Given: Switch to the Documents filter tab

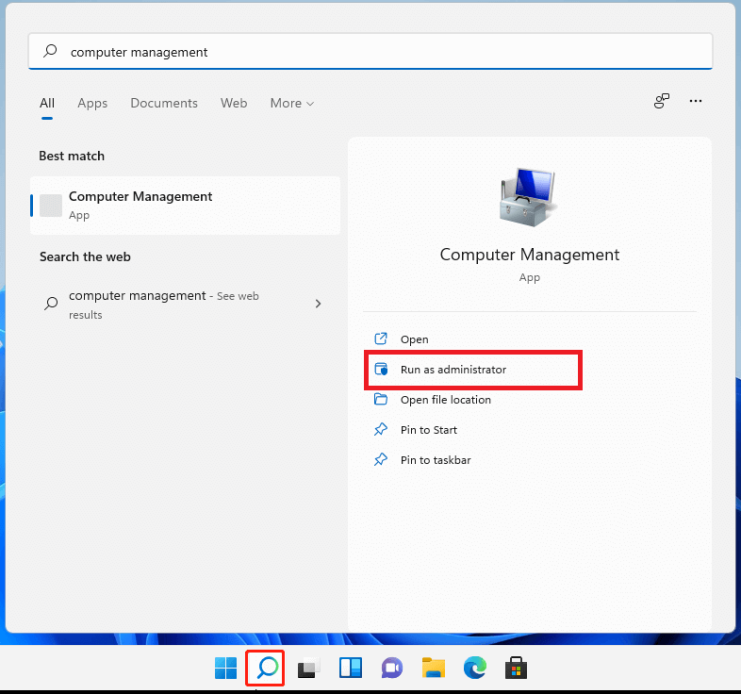Looking at the screenshot, I should point(164,103).
